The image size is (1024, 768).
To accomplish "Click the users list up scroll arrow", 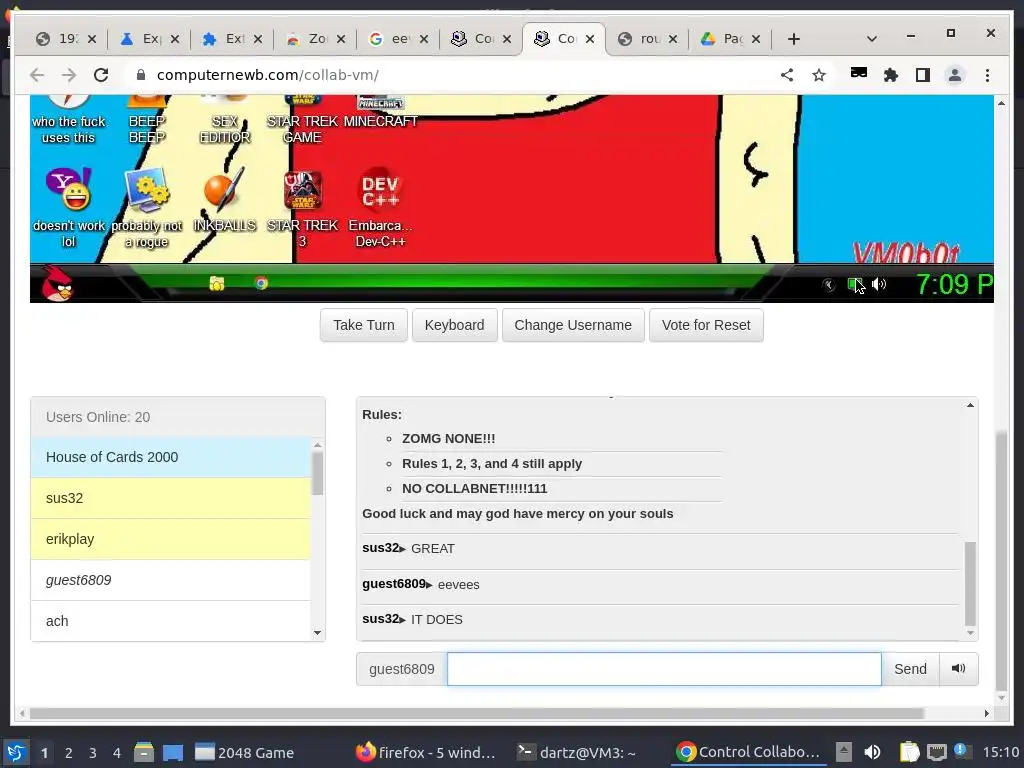I will click(317, 445).
